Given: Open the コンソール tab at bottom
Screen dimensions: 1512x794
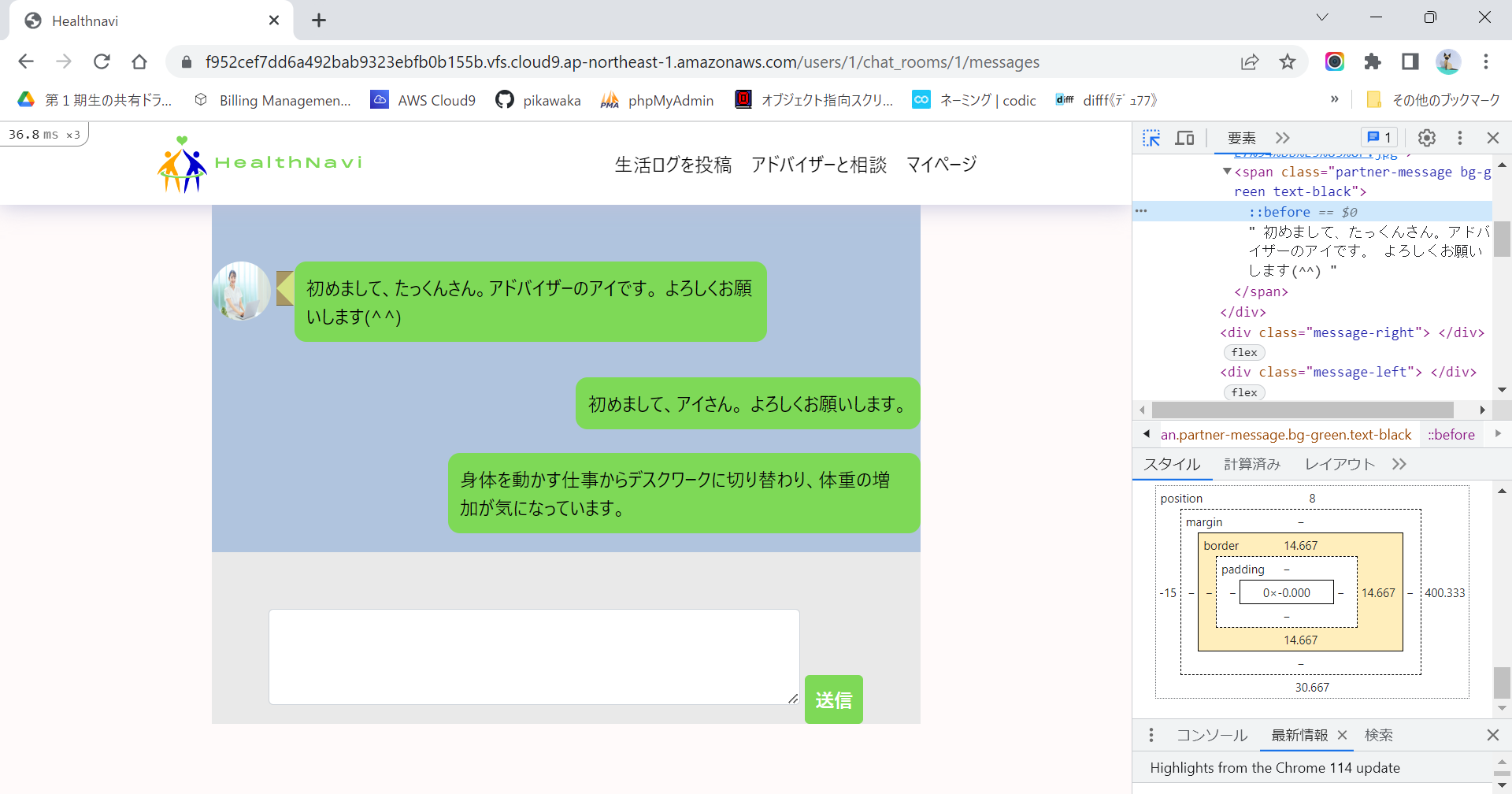Looking at the screenshot, I should (1212, 735).
